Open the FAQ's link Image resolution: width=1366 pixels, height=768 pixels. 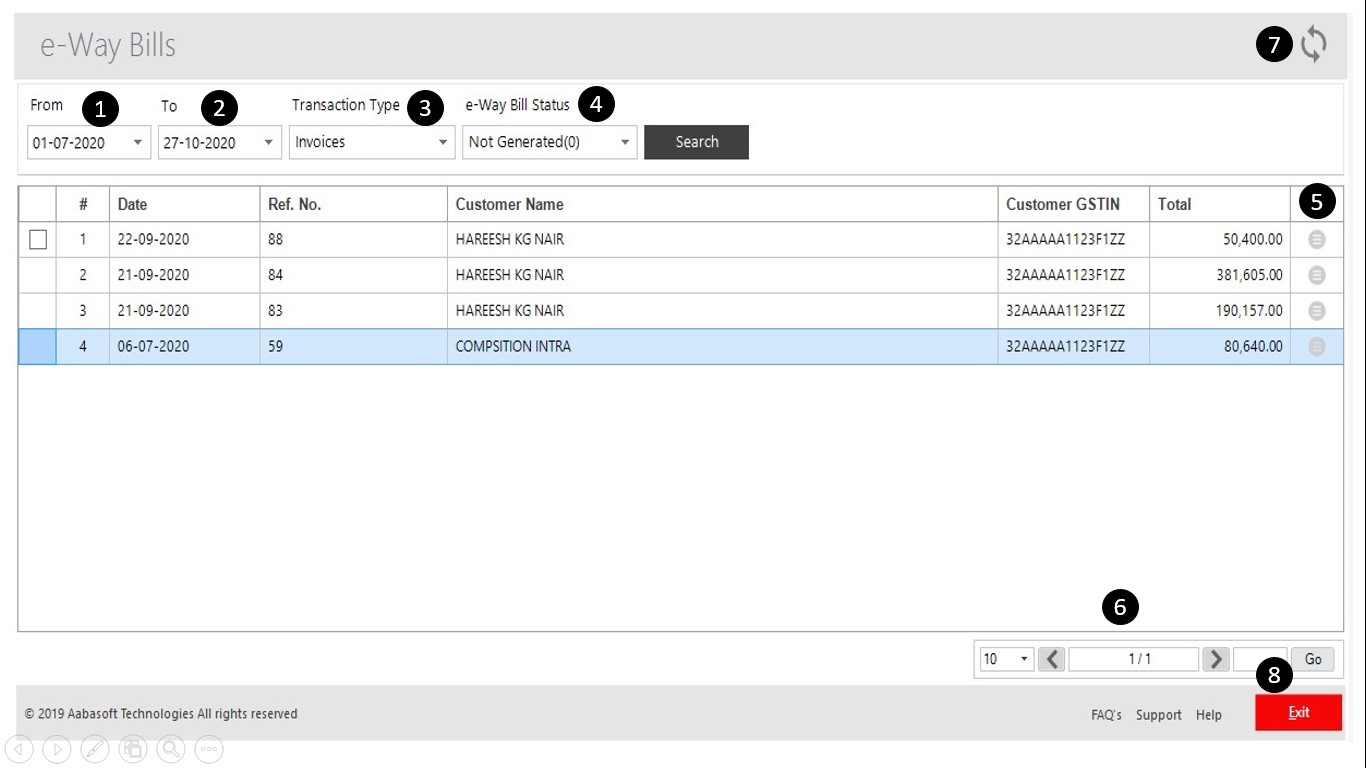(x=1106, y=715)
